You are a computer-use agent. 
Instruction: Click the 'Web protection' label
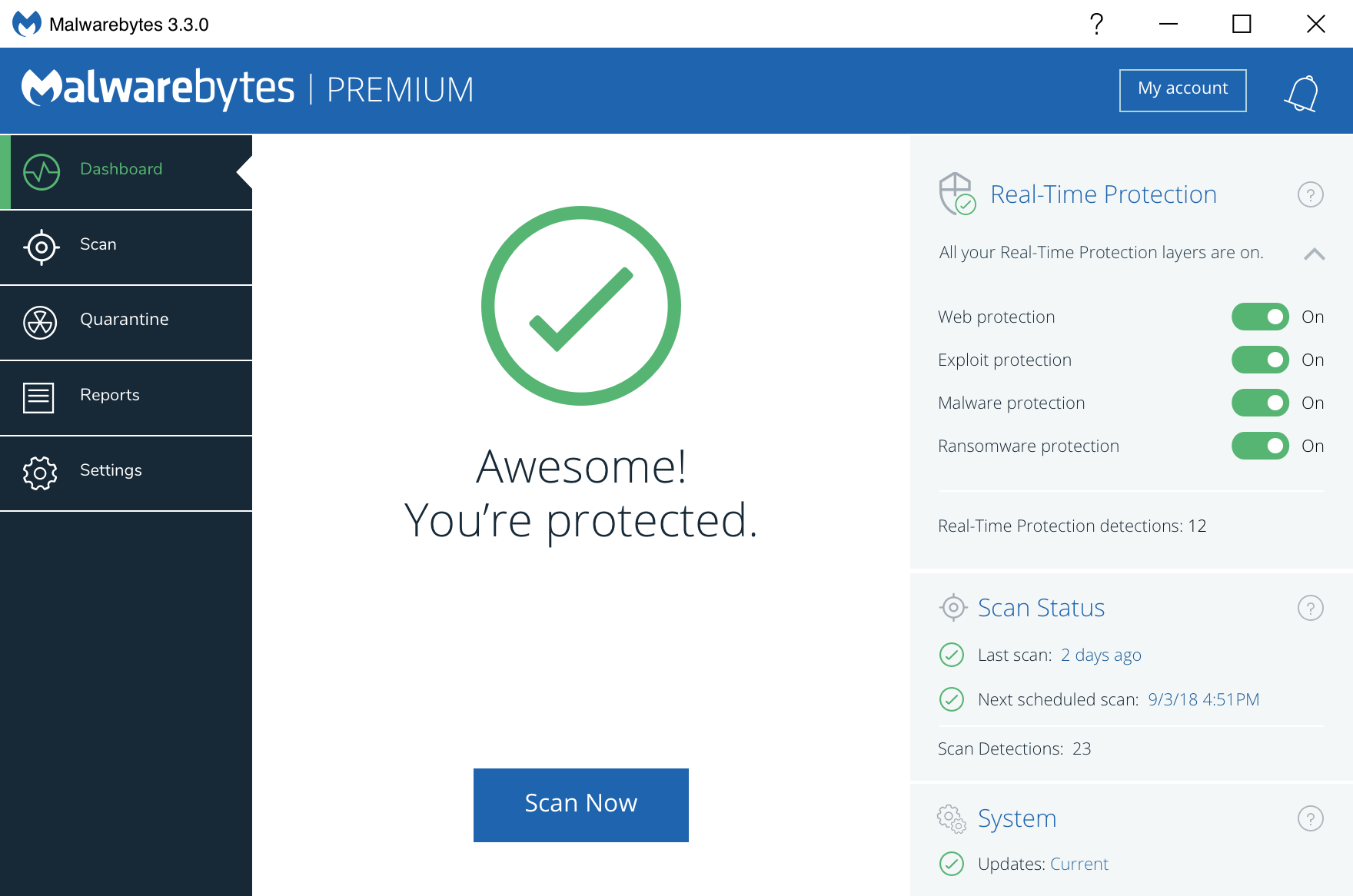[996, 317]
